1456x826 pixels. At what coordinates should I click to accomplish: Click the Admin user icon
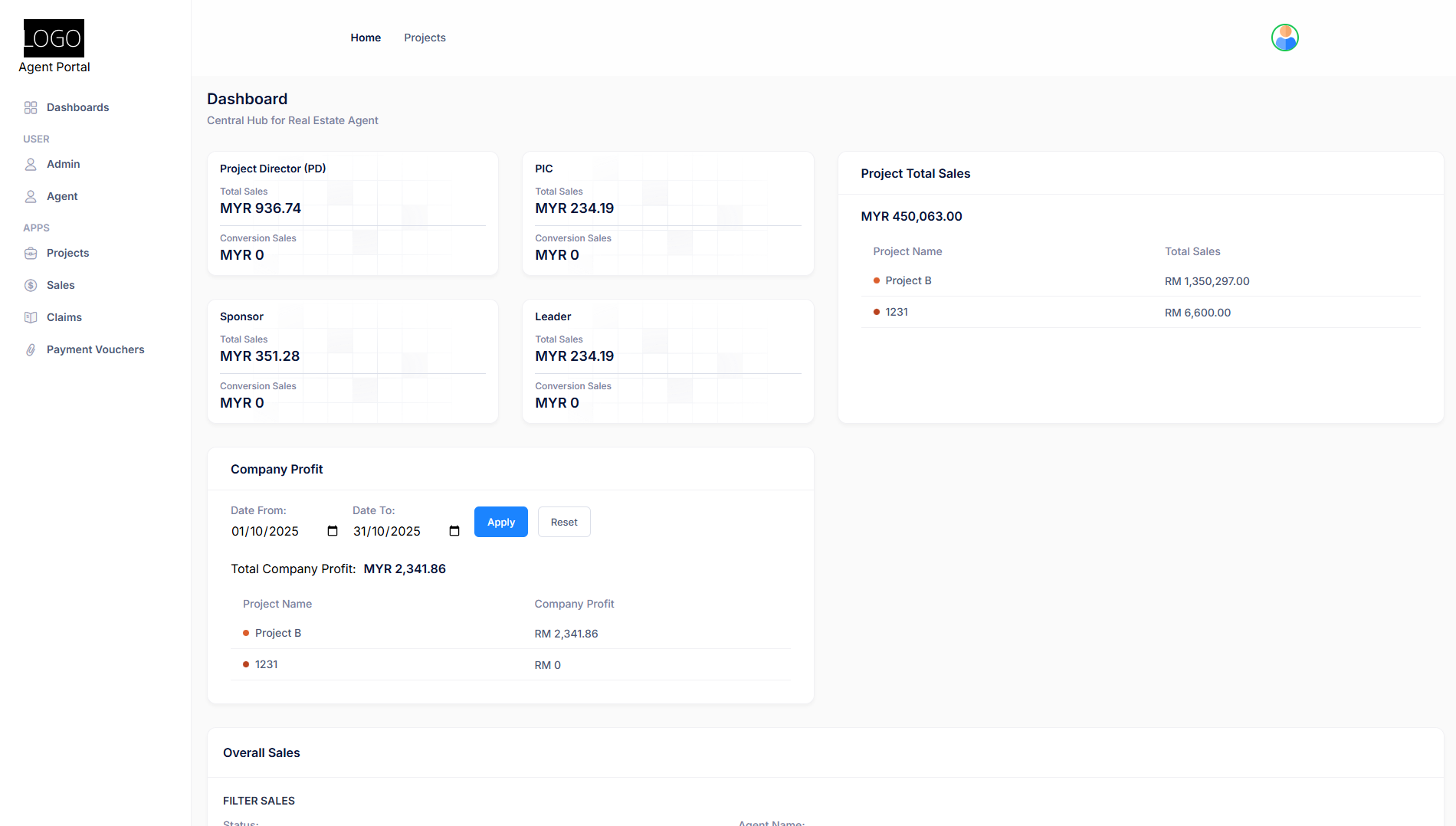coord(31,164)
